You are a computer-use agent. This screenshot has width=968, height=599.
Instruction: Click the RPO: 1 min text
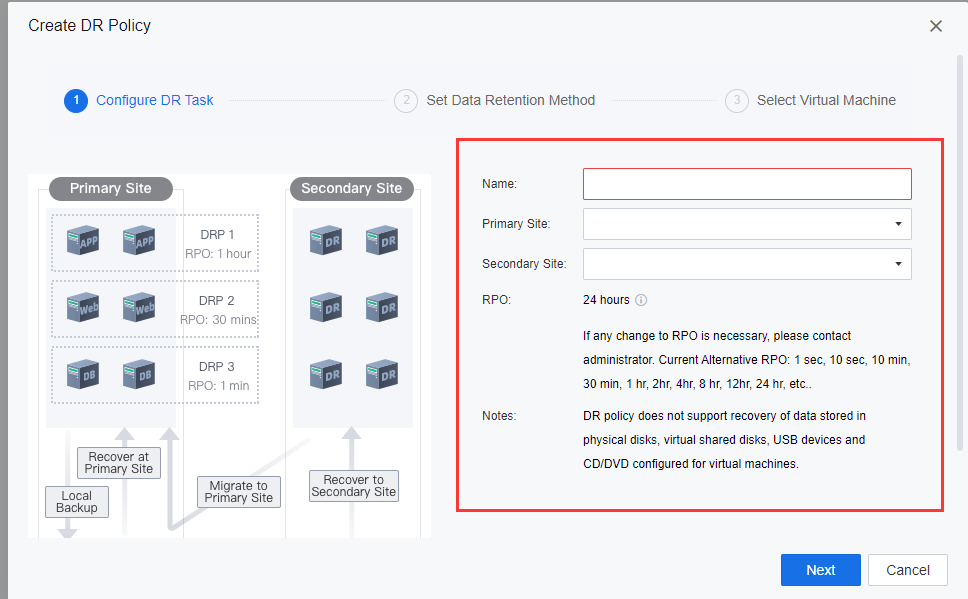[x=219, y=386]
